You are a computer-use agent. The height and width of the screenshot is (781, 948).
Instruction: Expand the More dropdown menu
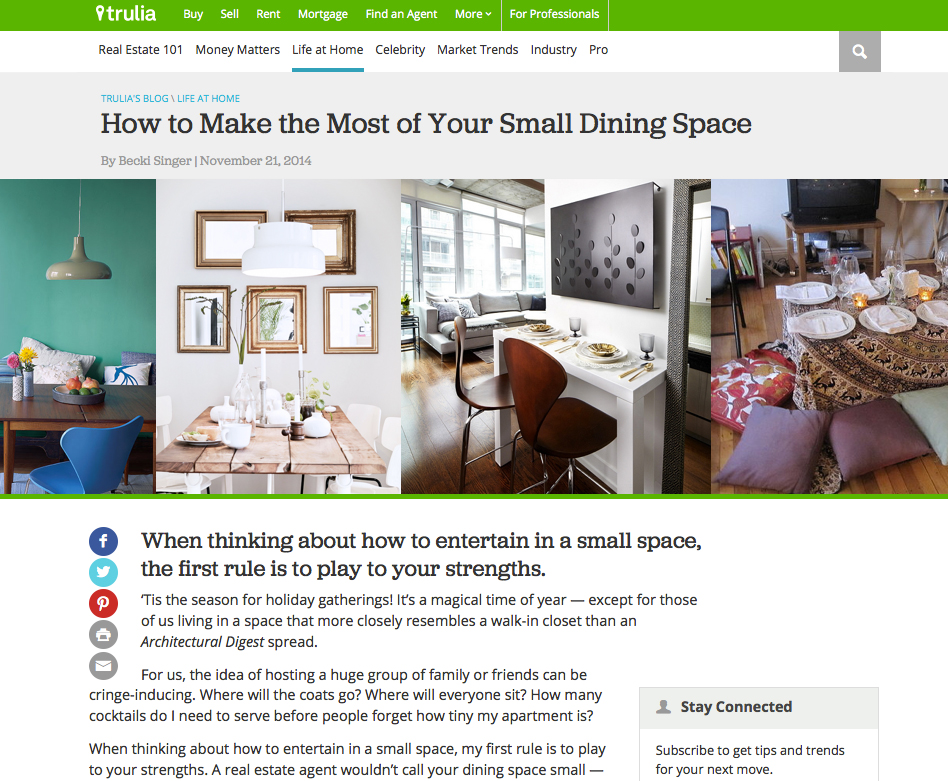pyautogui.click(x=473, y=14)
